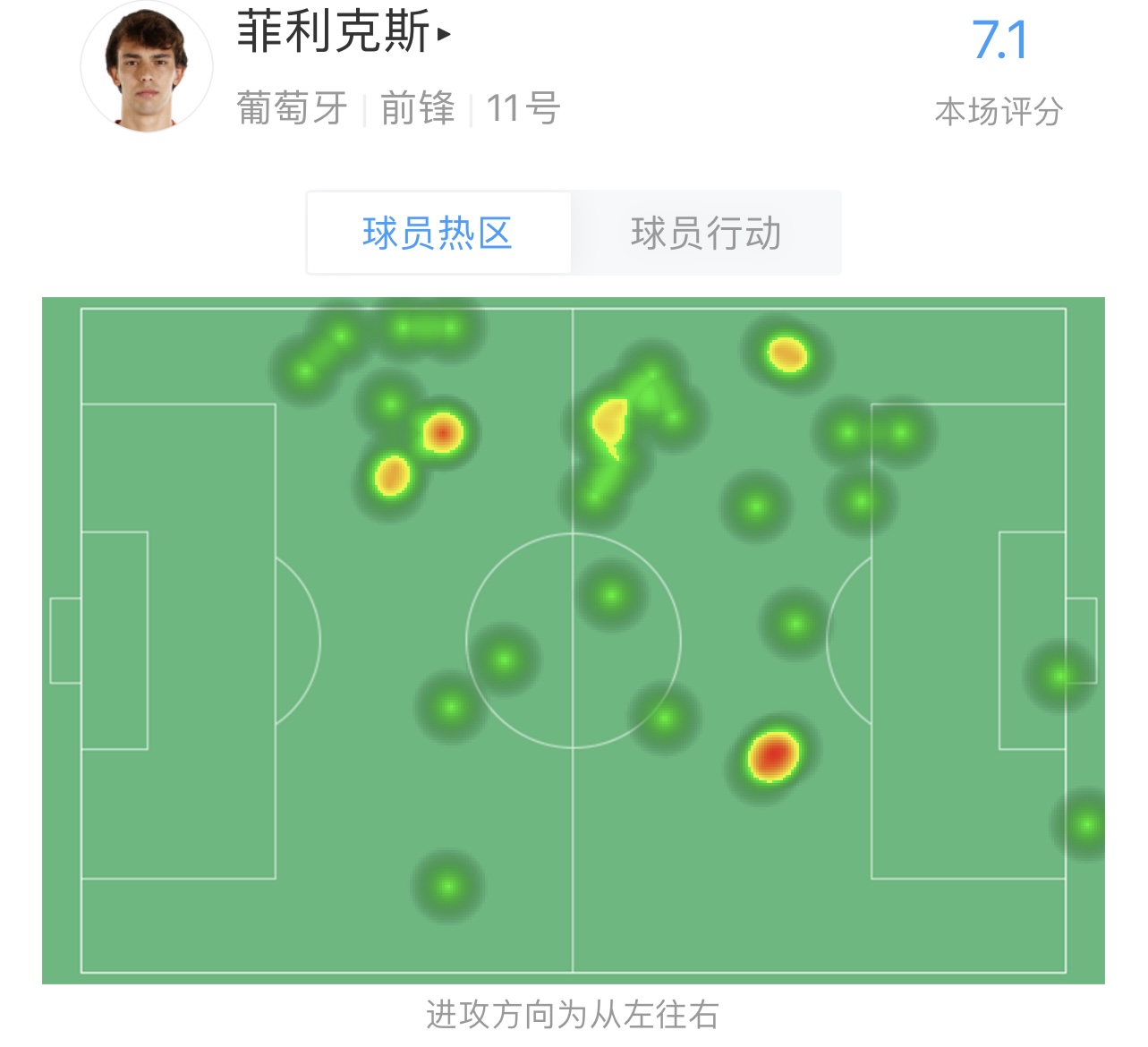This screenshot has width=1148, height=1047.
Task: Tap the yellow hotspot beside the halfway line
Action: click(610, 426)
